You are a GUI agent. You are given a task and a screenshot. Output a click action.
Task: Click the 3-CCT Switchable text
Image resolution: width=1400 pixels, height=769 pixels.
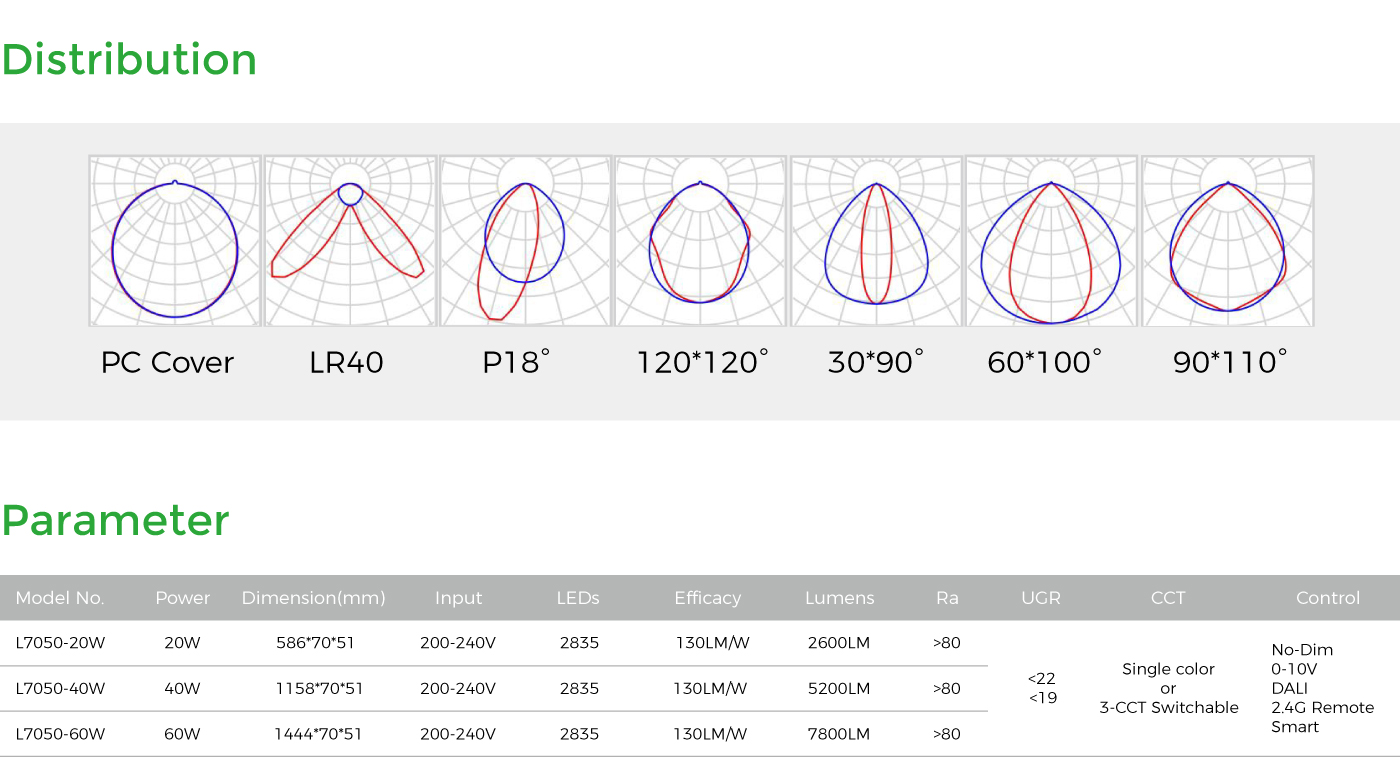click(1168, 707)
